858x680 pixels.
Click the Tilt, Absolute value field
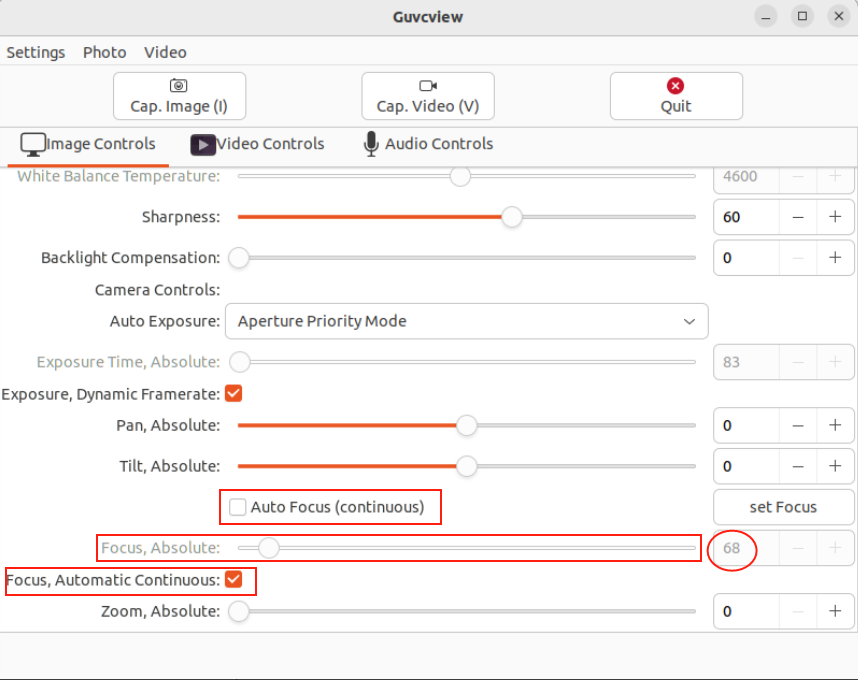(746, 466)
